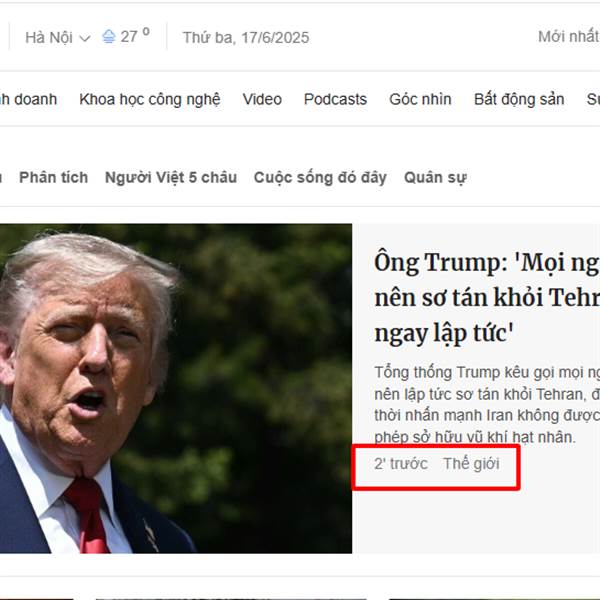Click the 2' trước timestamp
The image size is (600, 600).
point(401,463)
